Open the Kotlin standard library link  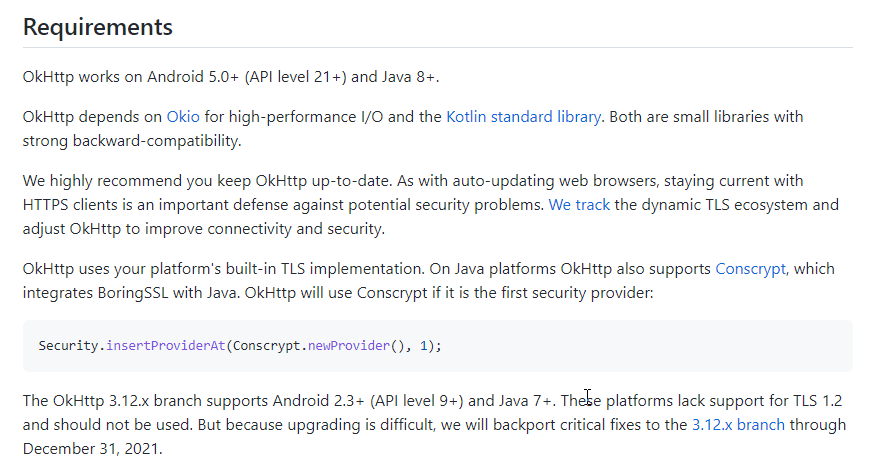coord(523,116)
